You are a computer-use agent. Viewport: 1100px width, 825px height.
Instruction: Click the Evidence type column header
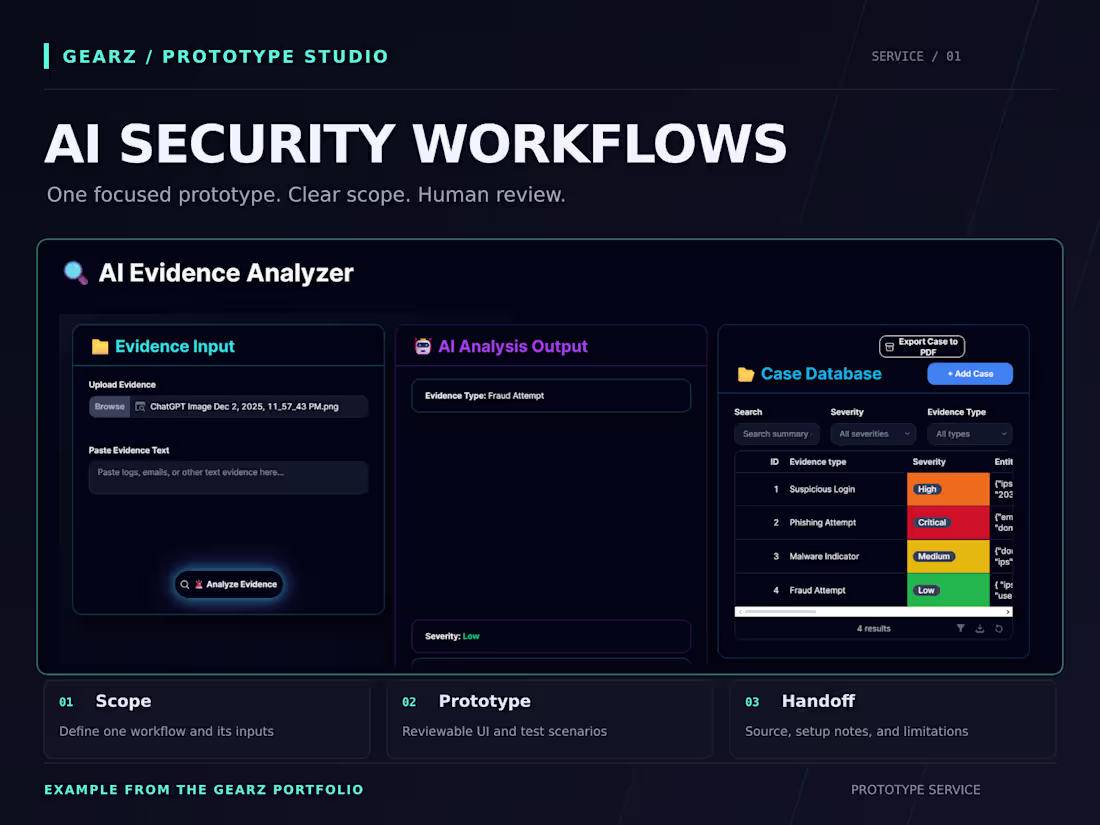817,462
